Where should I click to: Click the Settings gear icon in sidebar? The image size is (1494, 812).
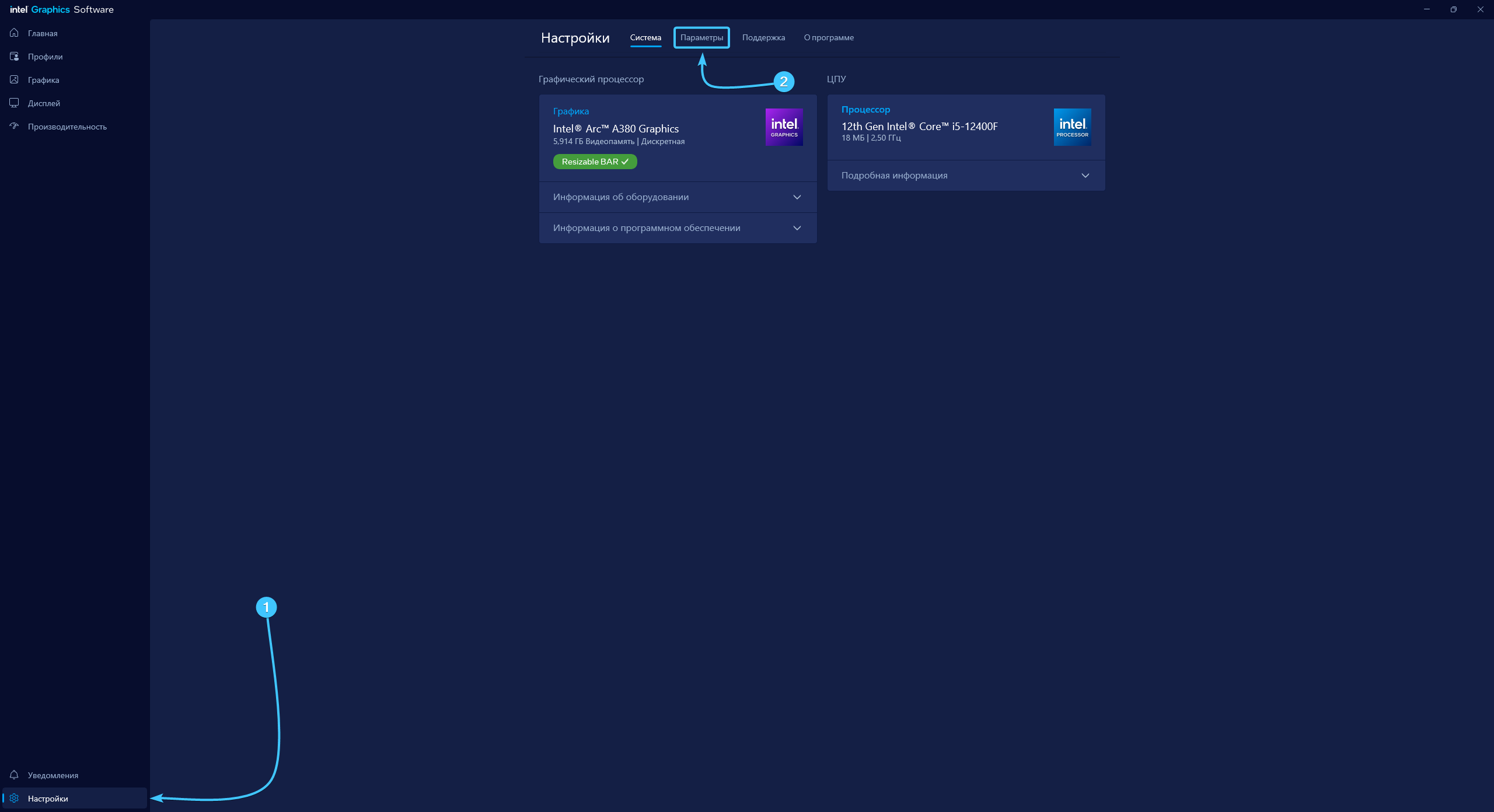(x=14, y=798)
